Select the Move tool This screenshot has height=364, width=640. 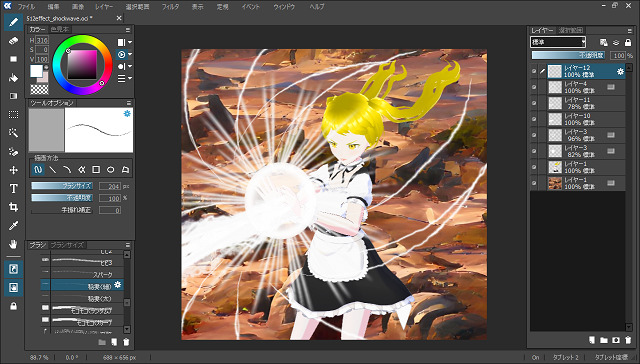coord(13,170)
